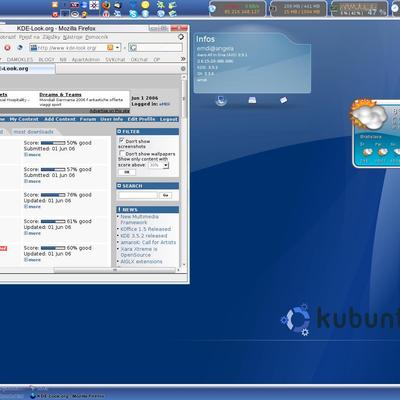Click the mail icon under Infos widget
The width and height of the screenshot is (400, 400).
(284, 100)
